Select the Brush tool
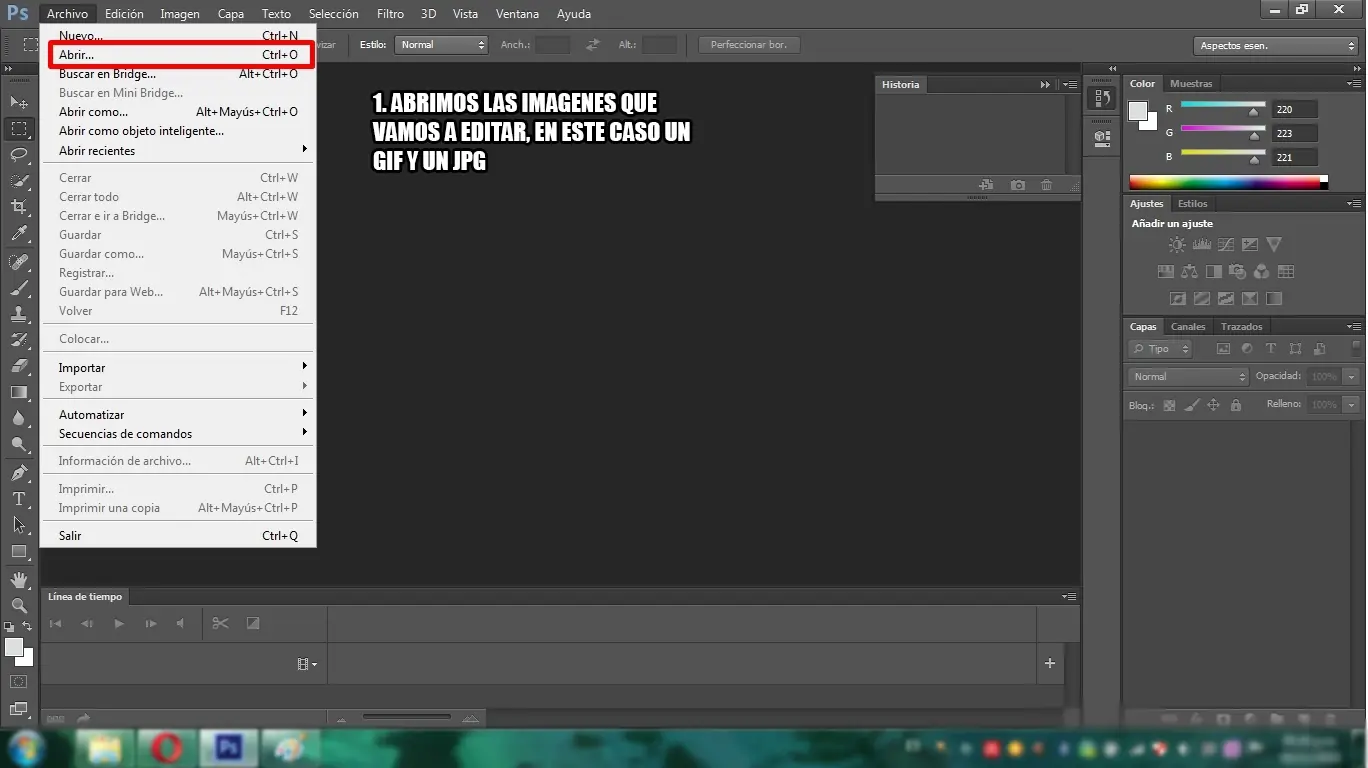Image resolution: width=1368 pixels, height=768 pixels. 19,288
